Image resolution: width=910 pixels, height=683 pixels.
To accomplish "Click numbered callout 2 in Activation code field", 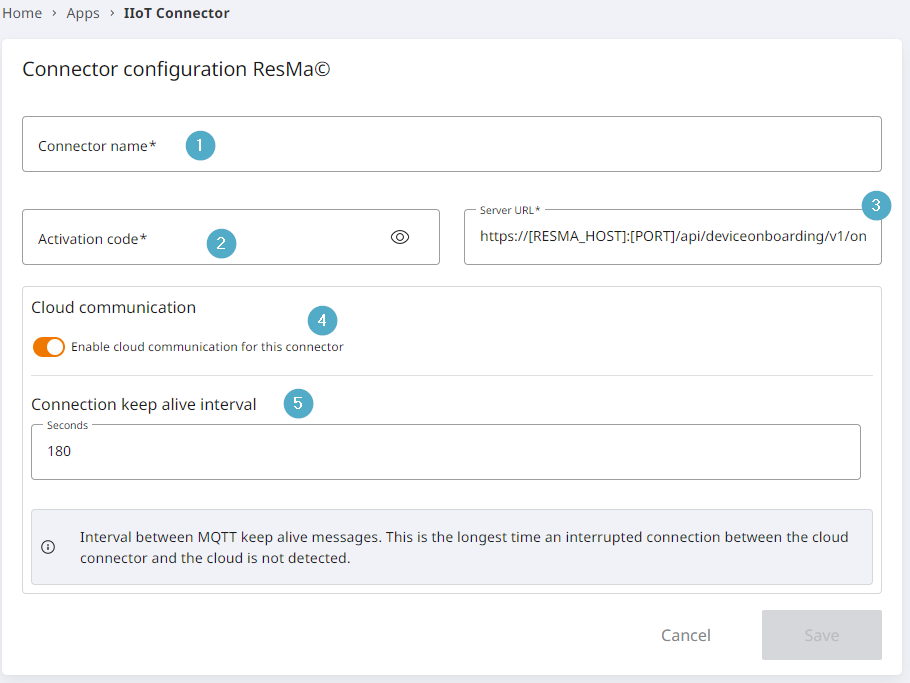I will [x=221, y=243].
